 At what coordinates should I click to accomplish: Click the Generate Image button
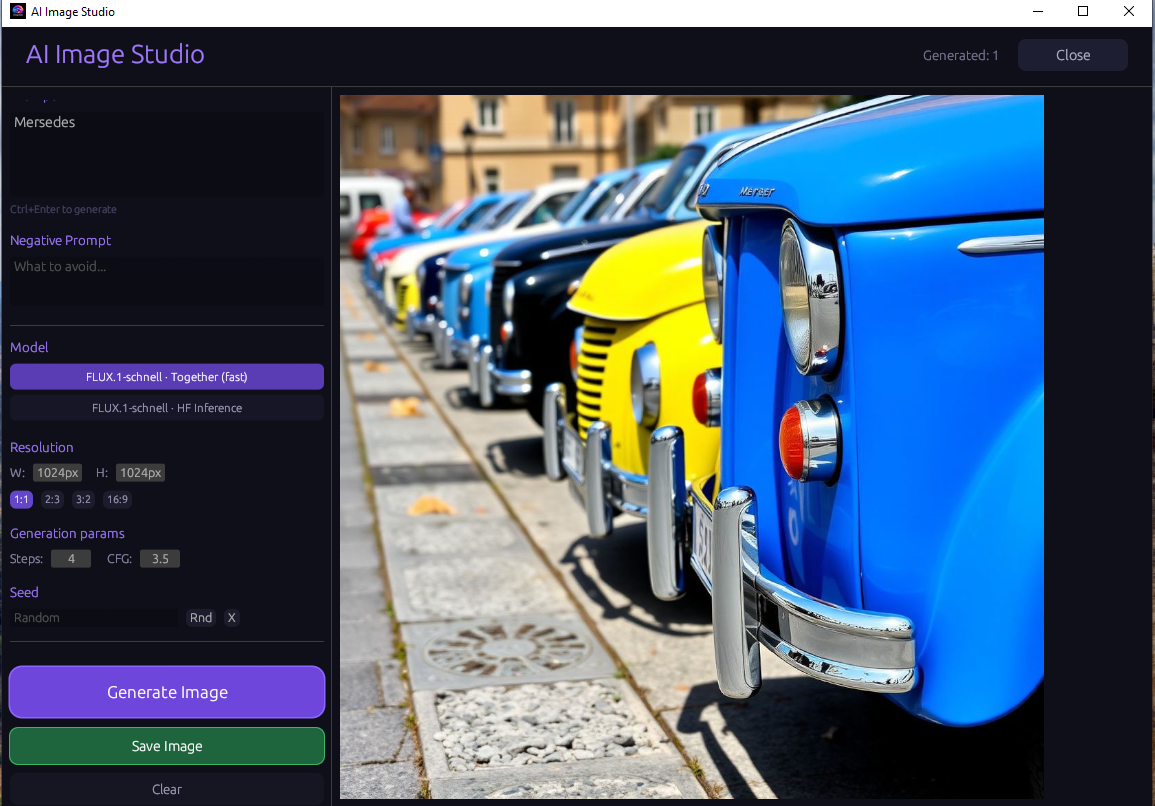click(167, 692)
